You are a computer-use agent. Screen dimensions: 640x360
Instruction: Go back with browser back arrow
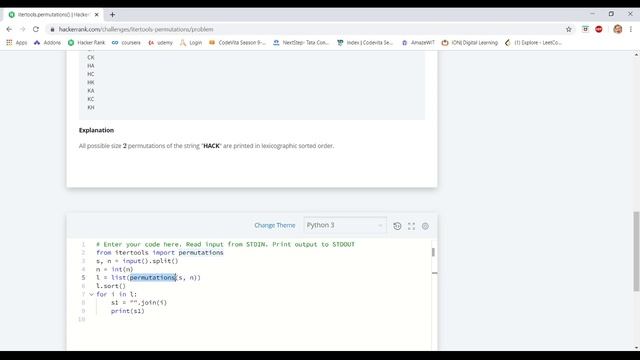[9, 29]
